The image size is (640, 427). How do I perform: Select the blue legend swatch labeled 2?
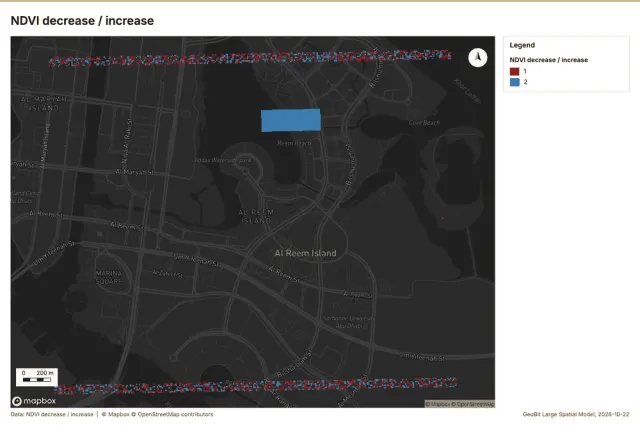[515, 82]
